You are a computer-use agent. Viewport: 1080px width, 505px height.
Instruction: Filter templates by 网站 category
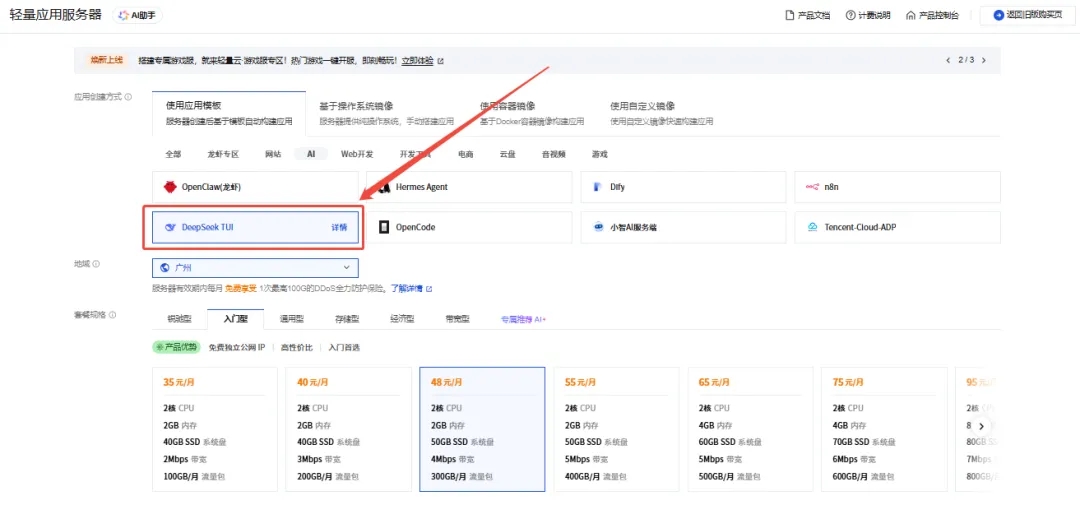tap(273, 154)
